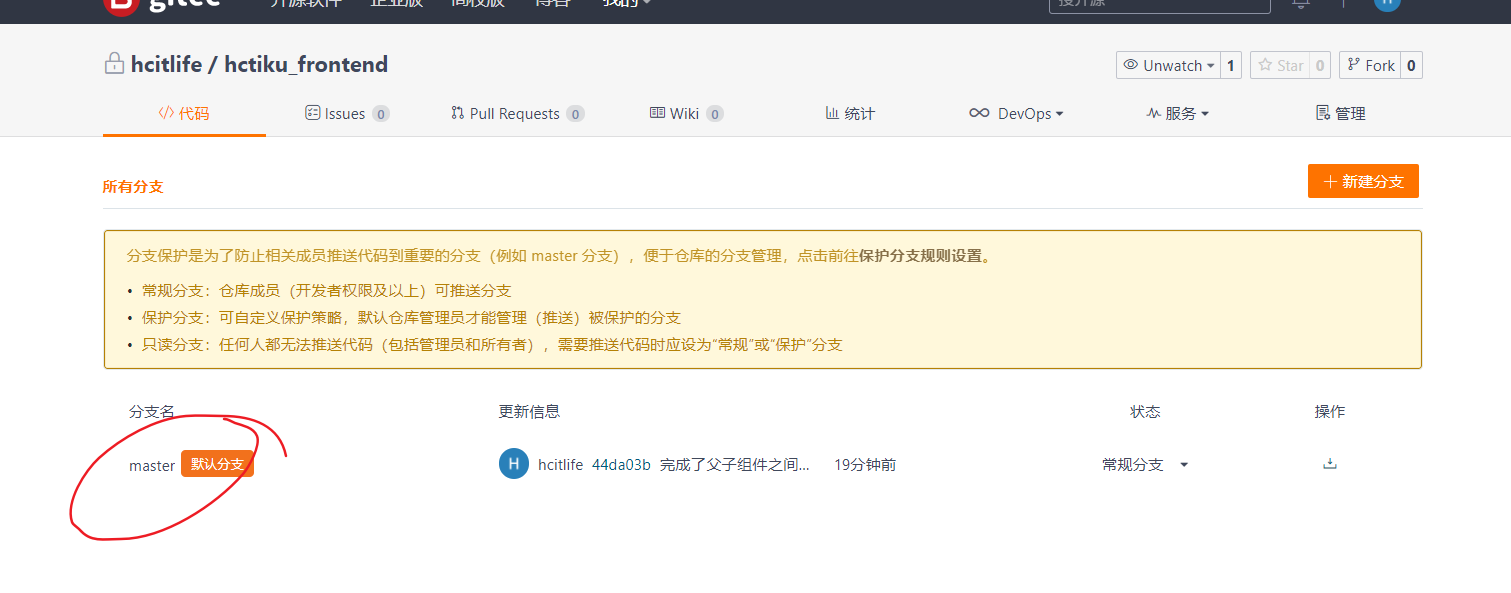Click the 默认分支 badge

[x=217, y=464]
